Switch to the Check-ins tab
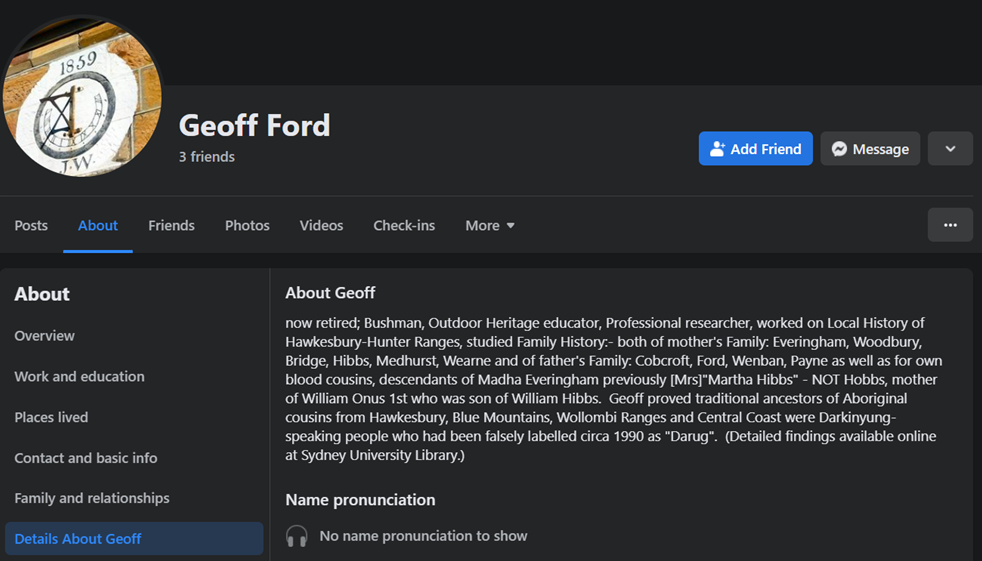This screenshot has width=982, height=561. [404, 225]
